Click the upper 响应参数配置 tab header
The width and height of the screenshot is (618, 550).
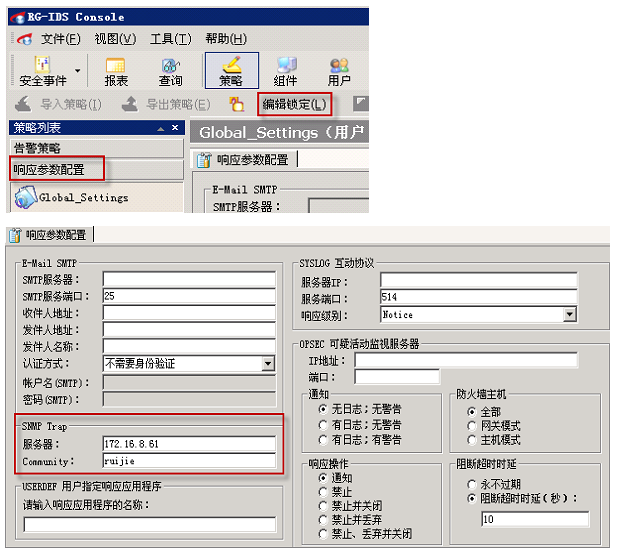point(244,160)
